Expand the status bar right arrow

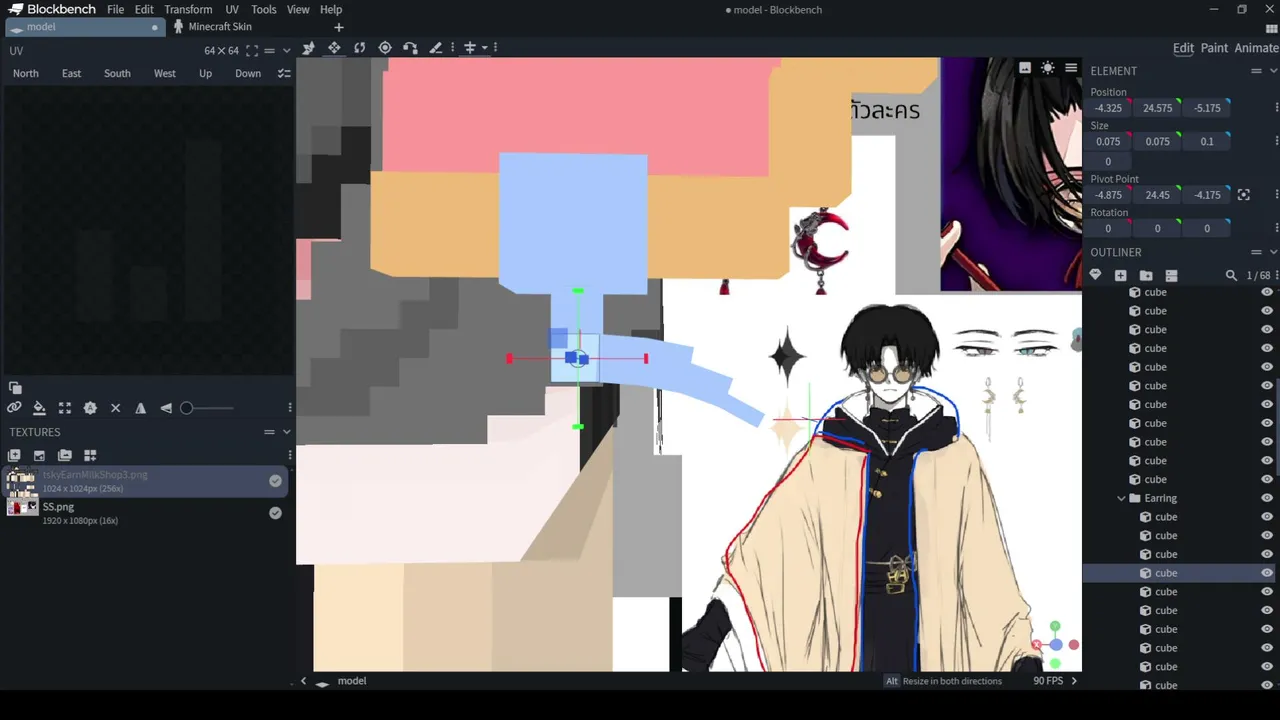tap(1074, 681)
